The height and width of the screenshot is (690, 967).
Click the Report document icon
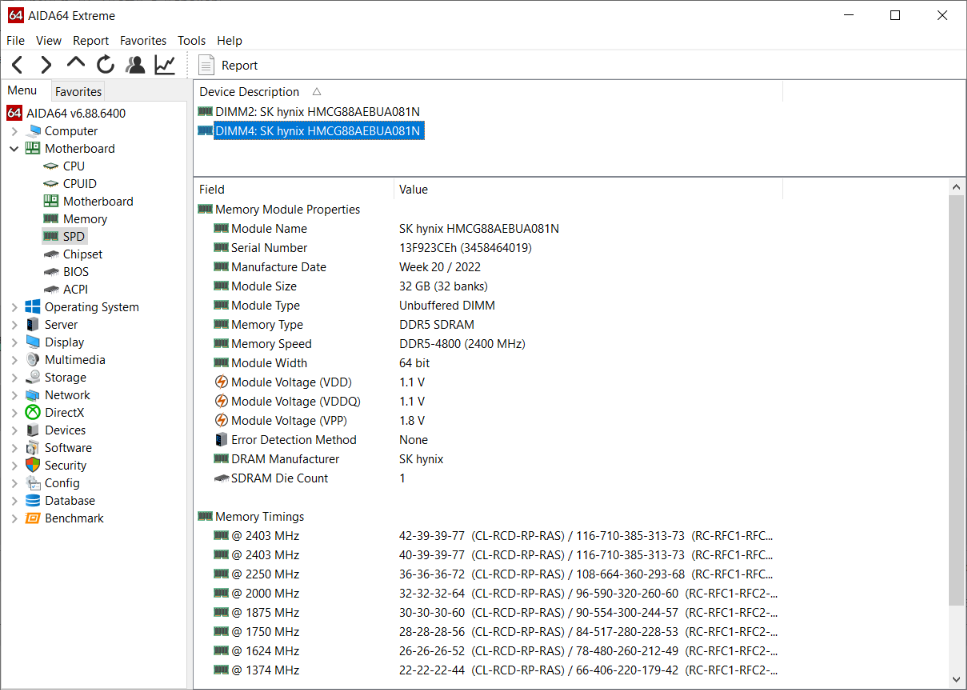[x=206, y=65]
